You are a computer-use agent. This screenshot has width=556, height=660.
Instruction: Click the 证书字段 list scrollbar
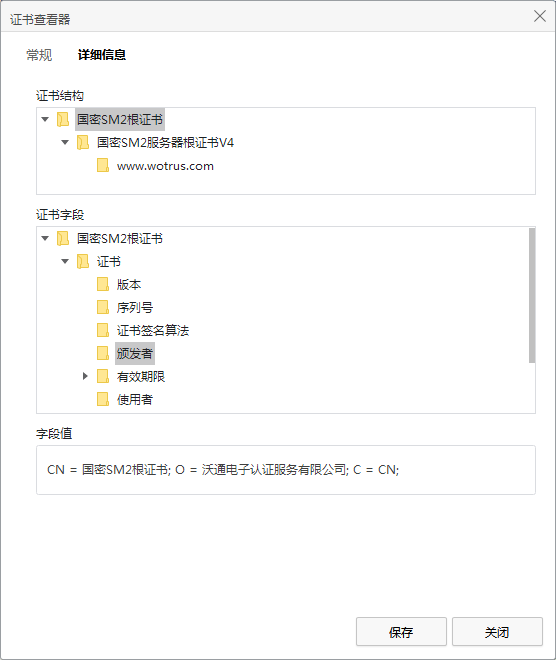click(532, 295)
